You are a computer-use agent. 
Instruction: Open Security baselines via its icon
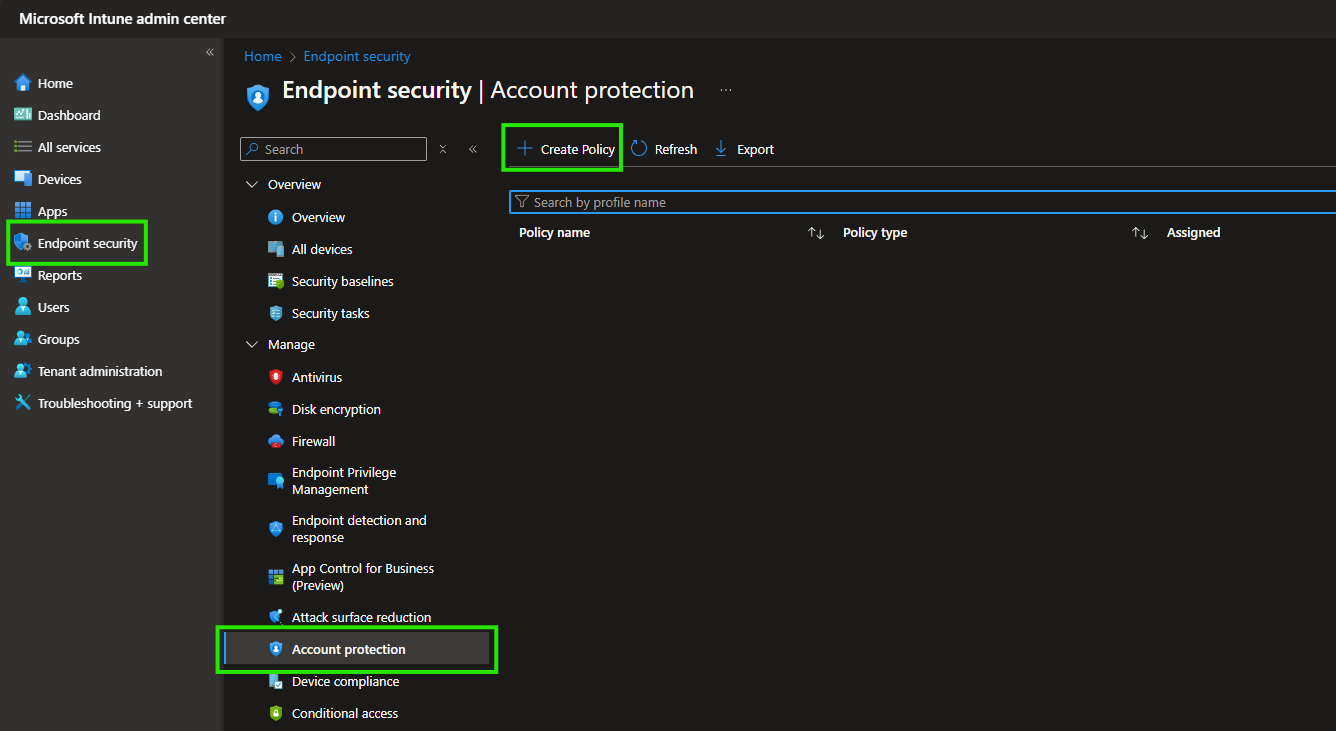click(x=276, y=281)
